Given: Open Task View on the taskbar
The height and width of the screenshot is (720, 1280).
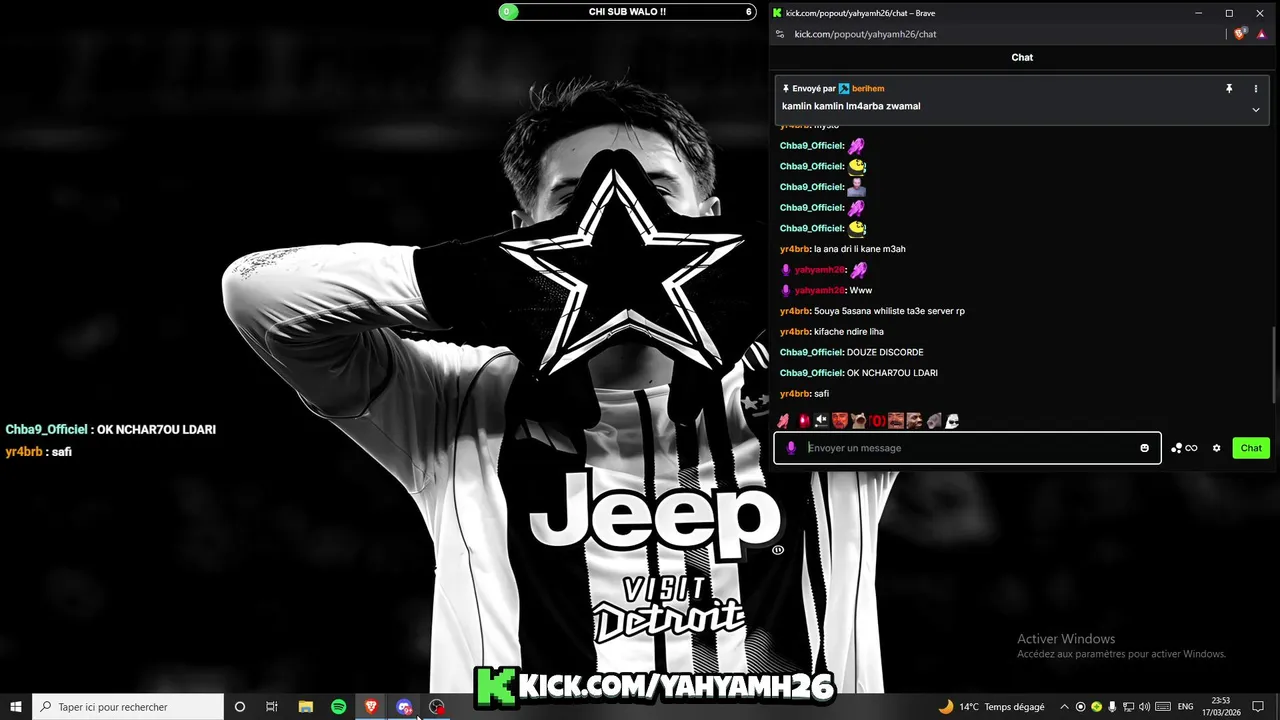Looking at the screenshot, I should (271, 707).
